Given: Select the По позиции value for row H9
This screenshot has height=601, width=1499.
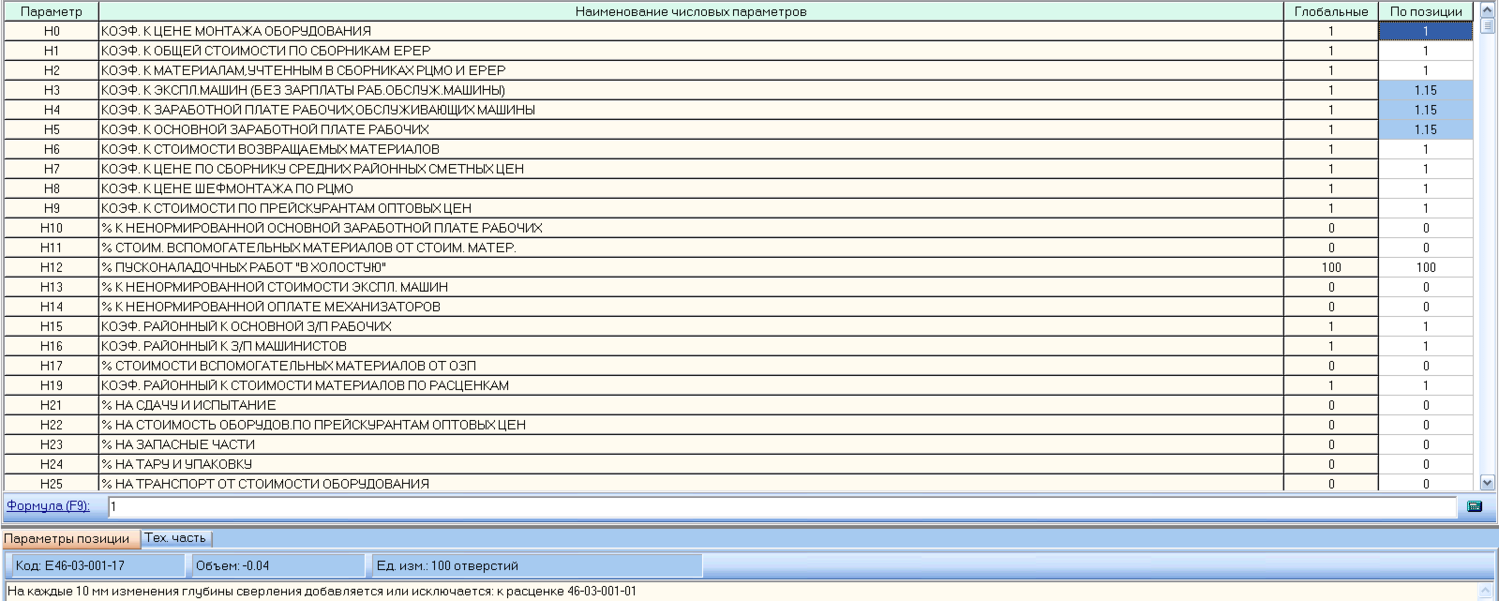Looking at the screenshot, I should [x=1426, y=208].
